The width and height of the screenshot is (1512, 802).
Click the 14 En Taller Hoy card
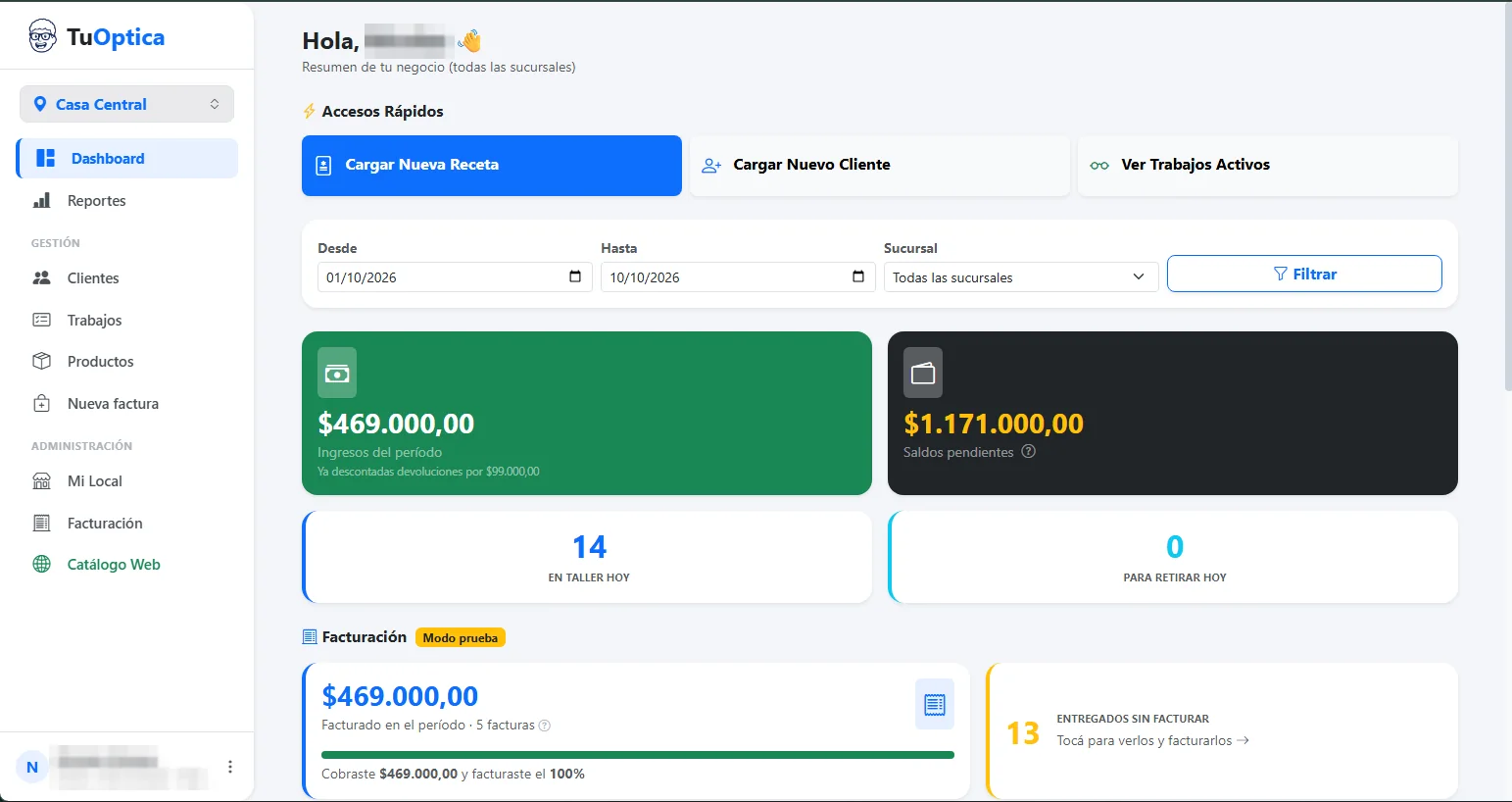[587, 557]
